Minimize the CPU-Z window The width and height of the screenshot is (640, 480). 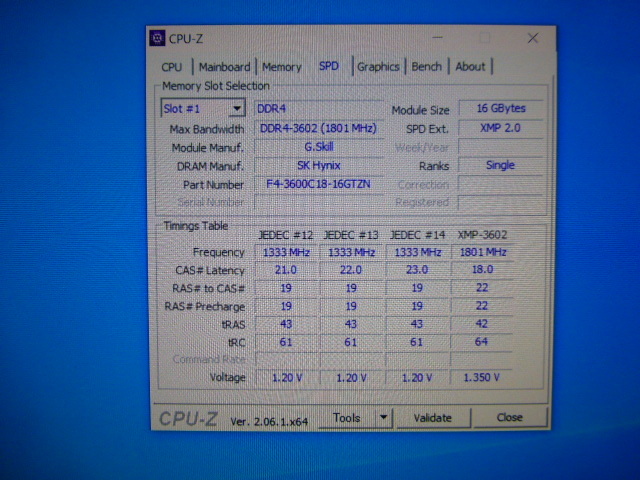tap(438, 38)
